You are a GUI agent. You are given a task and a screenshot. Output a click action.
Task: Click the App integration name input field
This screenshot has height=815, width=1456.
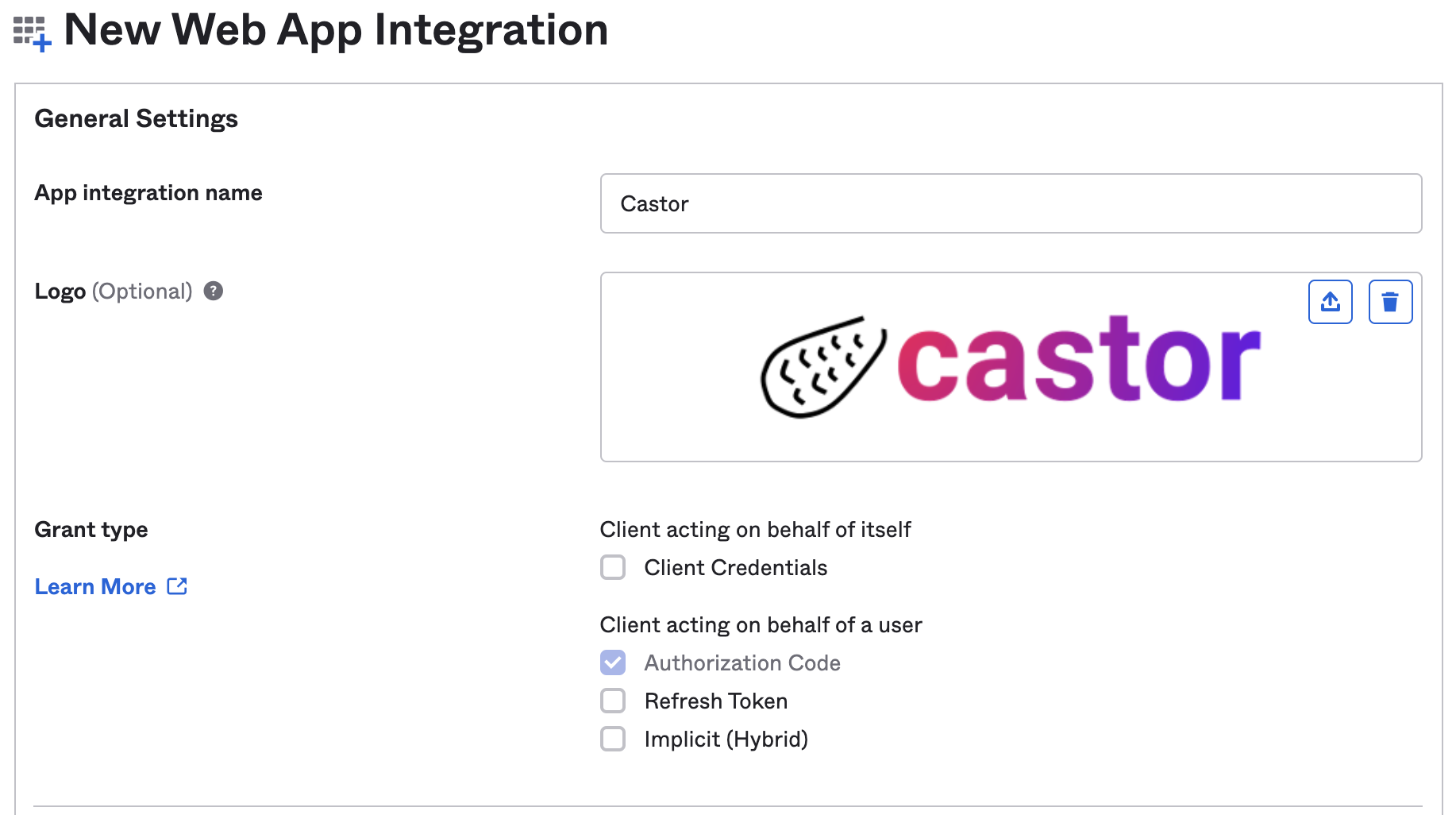tap(1010, 203)
